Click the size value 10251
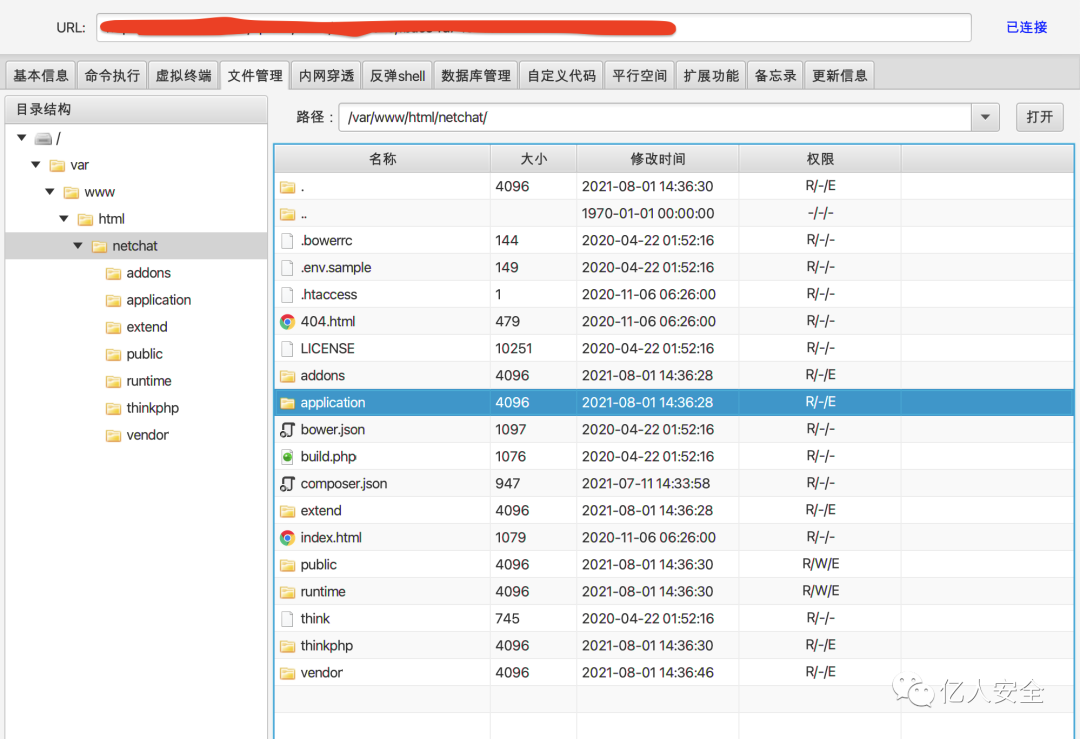 (x=514, y=348)
